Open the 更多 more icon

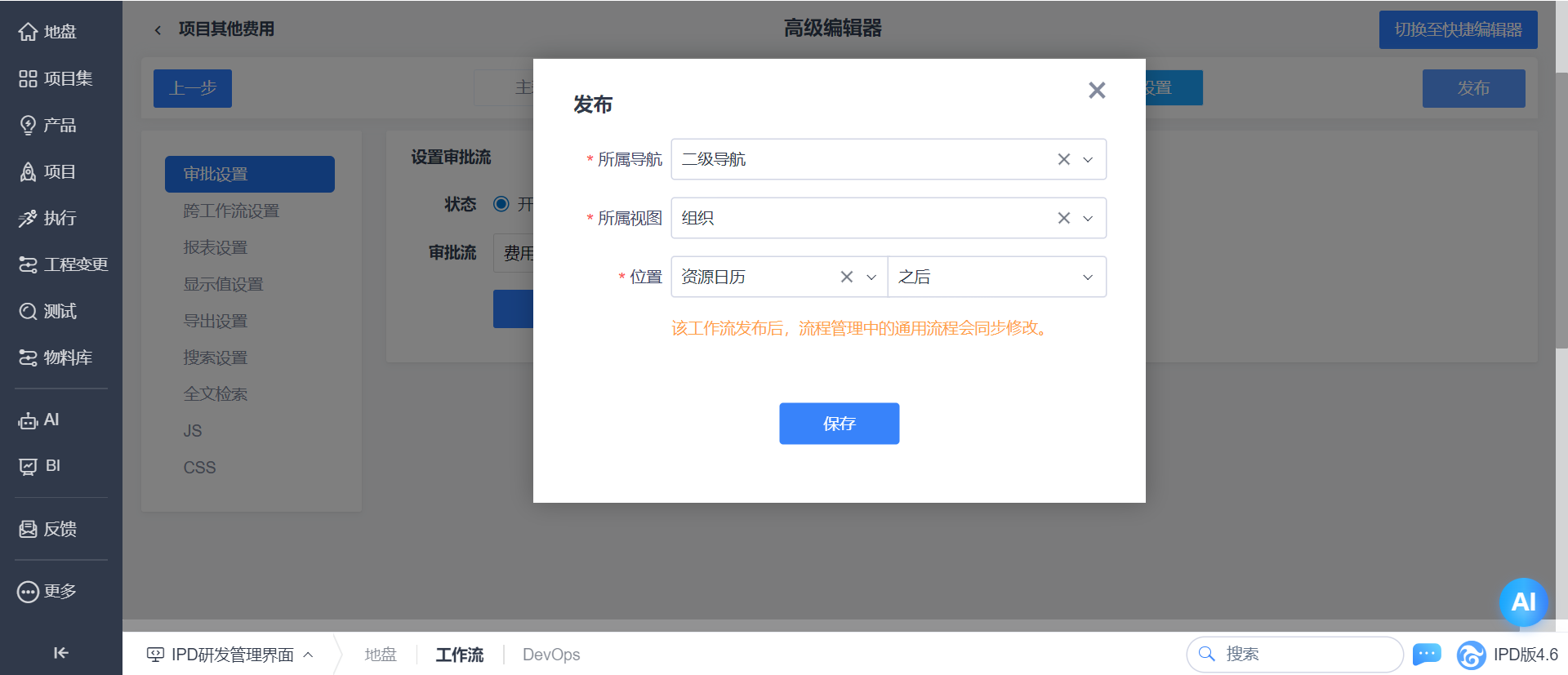click(x=29, y=592)
